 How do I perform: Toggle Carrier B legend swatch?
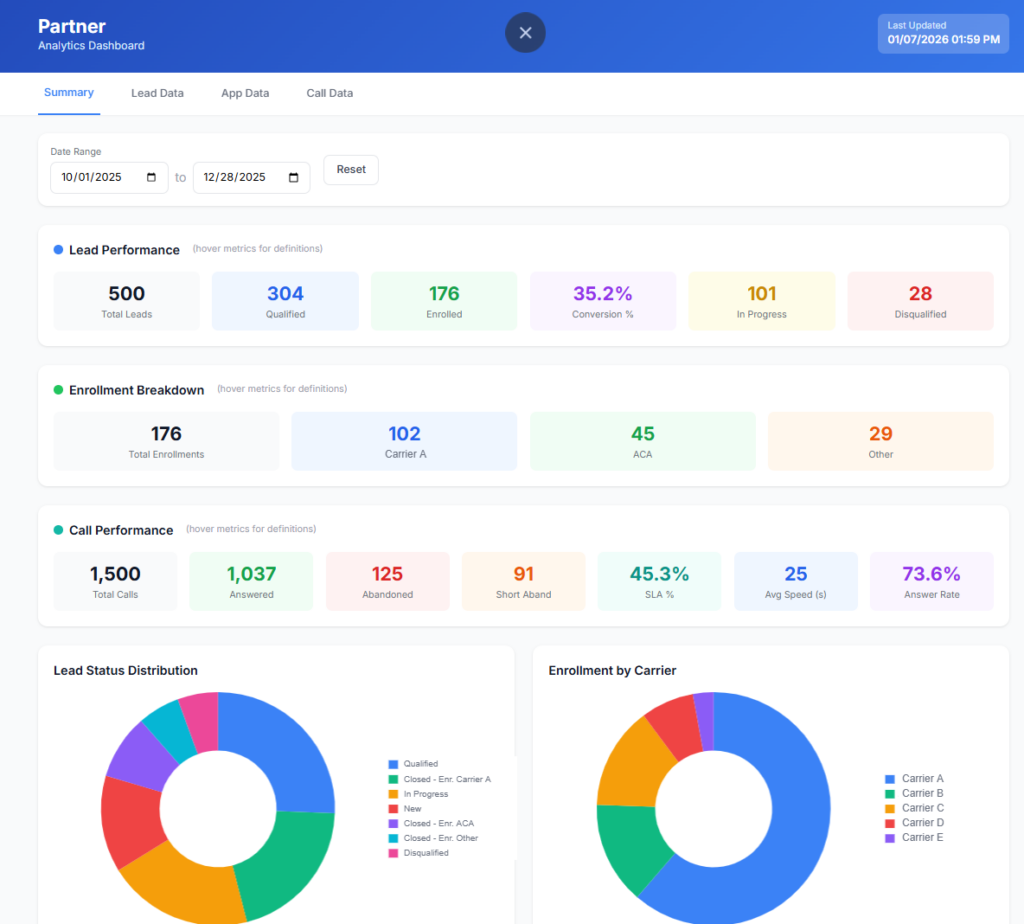pyautogui.click(x=889, y=793)
